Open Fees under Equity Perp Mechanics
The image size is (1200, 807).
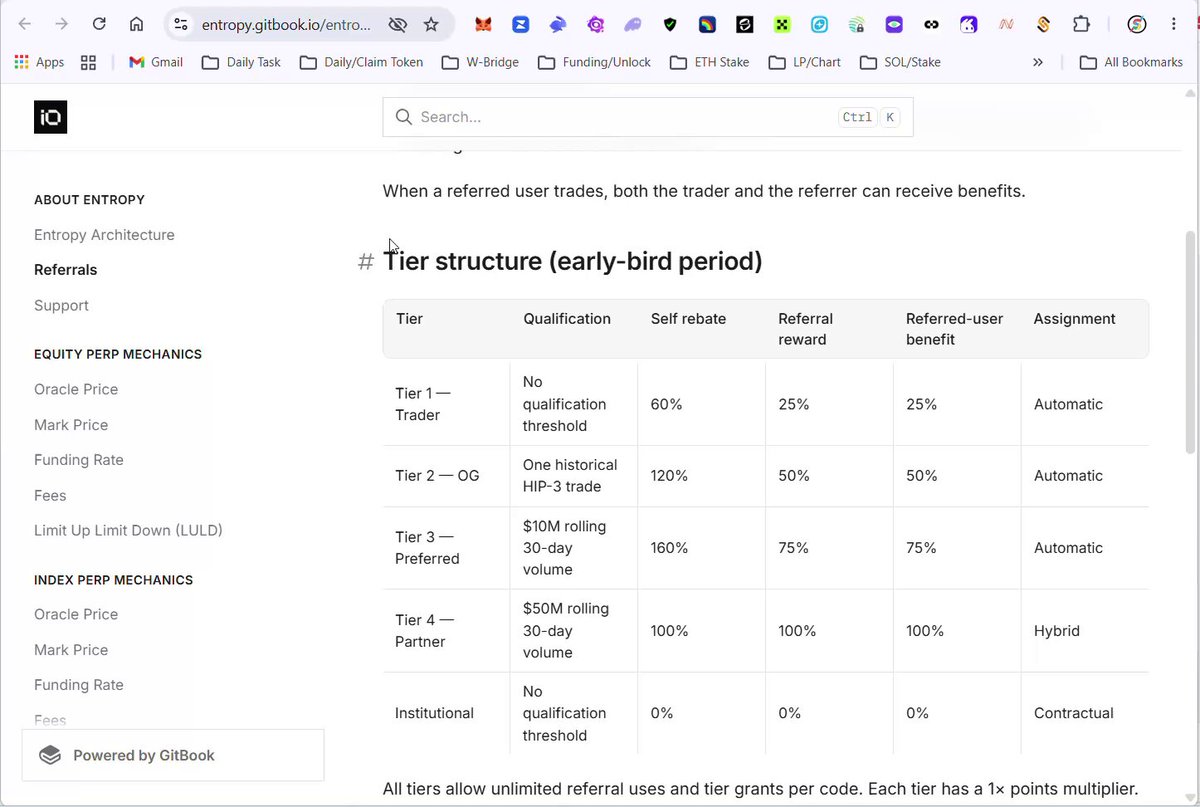click(x=50, y=495)
